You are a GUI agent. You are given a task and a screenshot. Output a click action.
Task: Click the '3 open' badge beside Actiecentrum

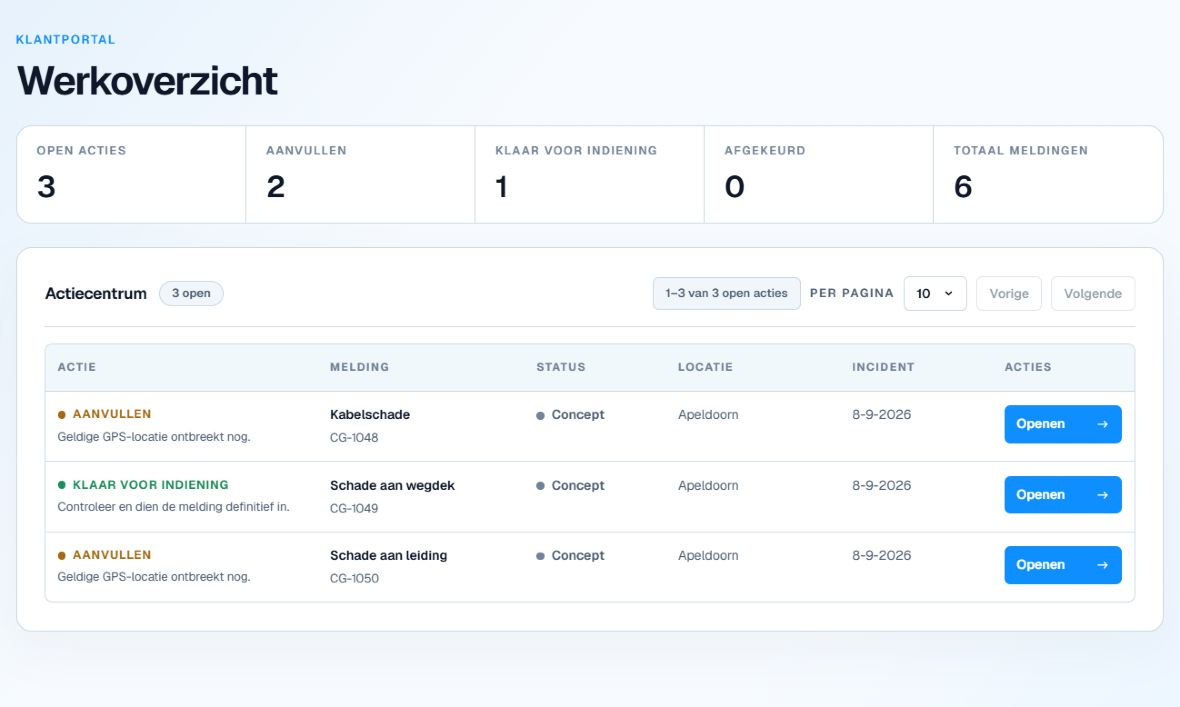191,294
